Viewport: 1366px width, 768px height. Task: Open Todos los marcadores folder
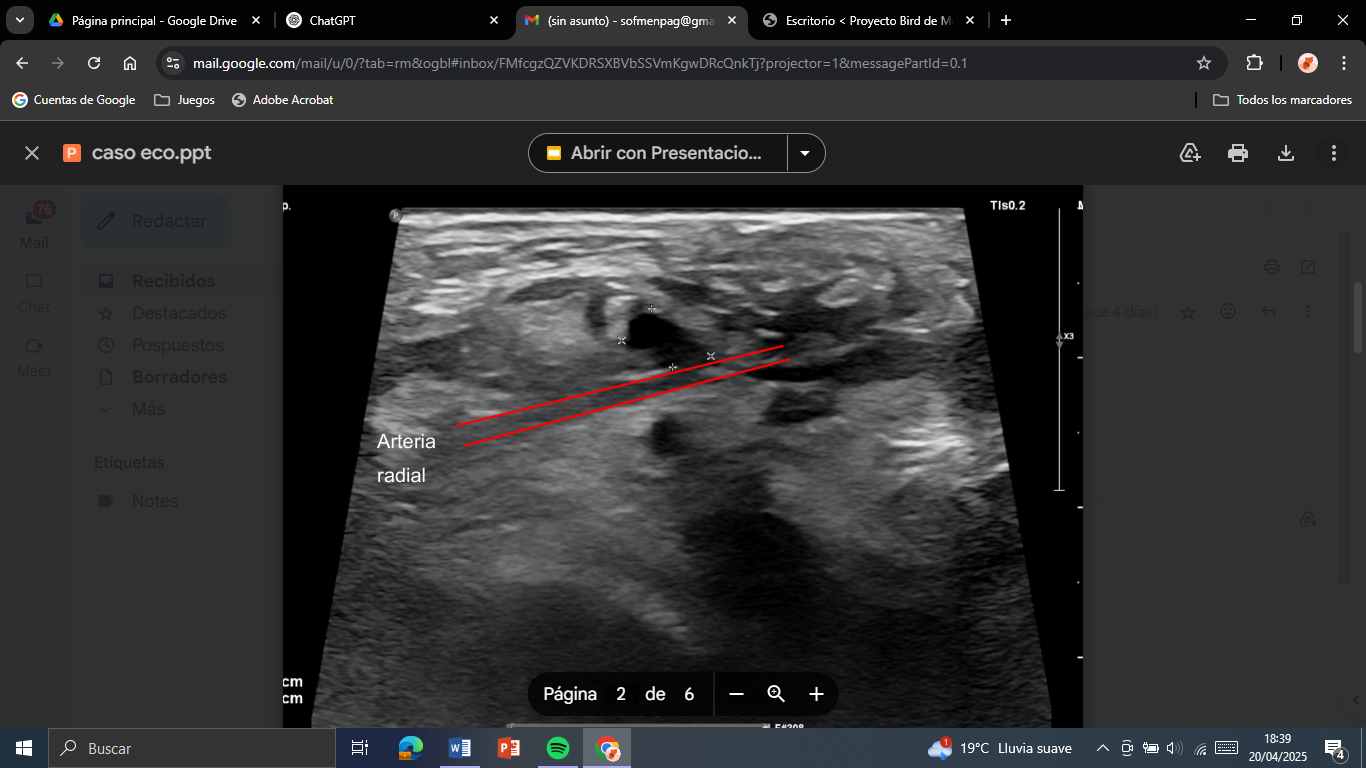pyautogui.click(x=1282, y=100)
